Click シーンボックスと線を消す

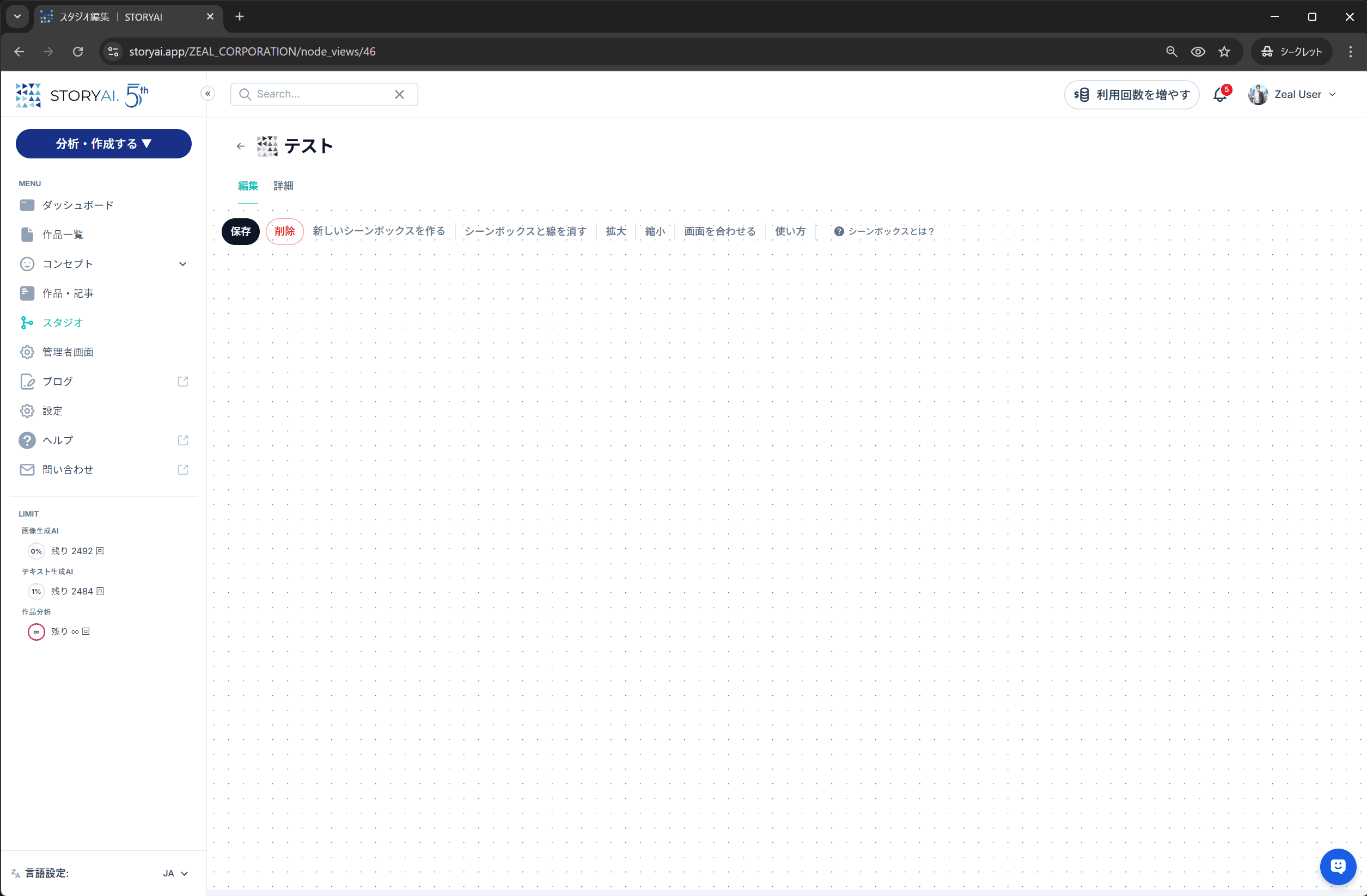[526, 231]
